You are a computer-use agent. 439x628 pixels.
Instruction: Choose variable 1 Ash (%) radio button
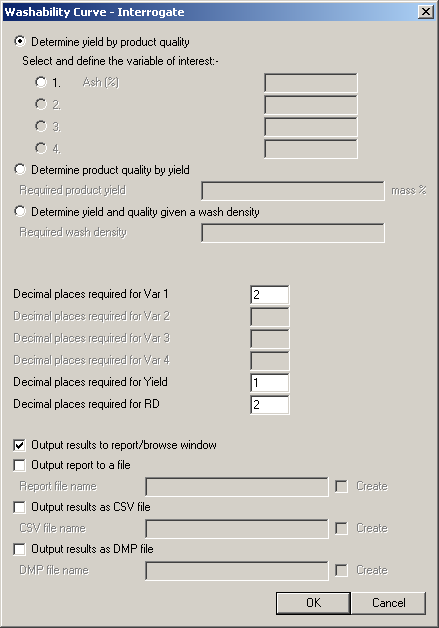click(41, 82)
